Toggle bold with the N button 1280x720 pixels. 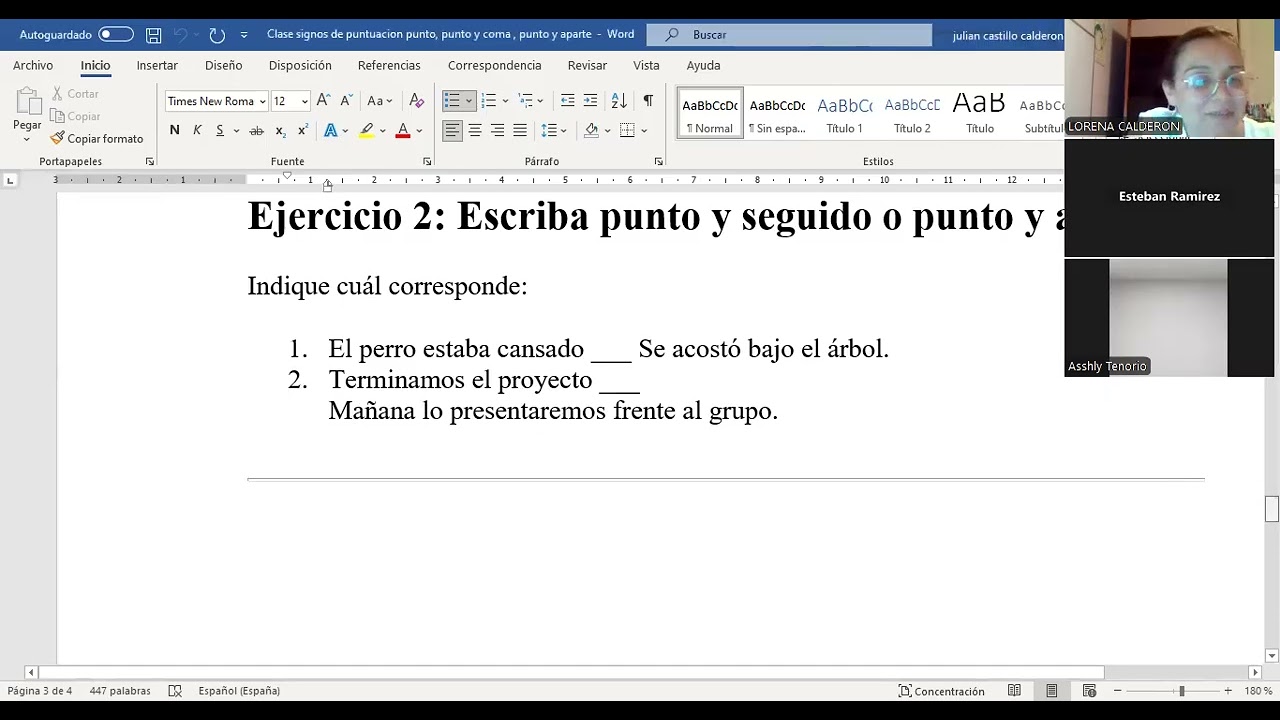pyautogui.click(x=175, y=131)
